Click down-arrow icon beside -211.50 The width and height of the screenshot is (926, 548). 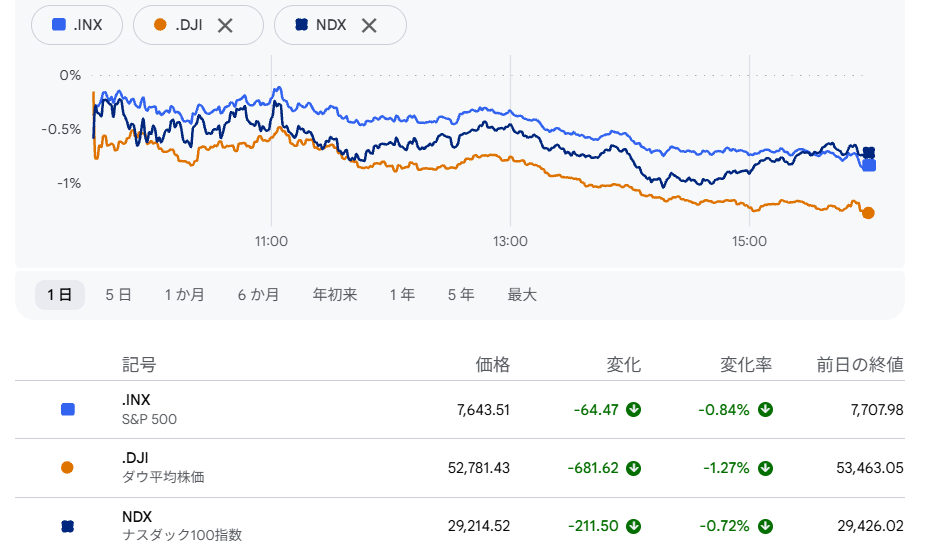point(634,526)
